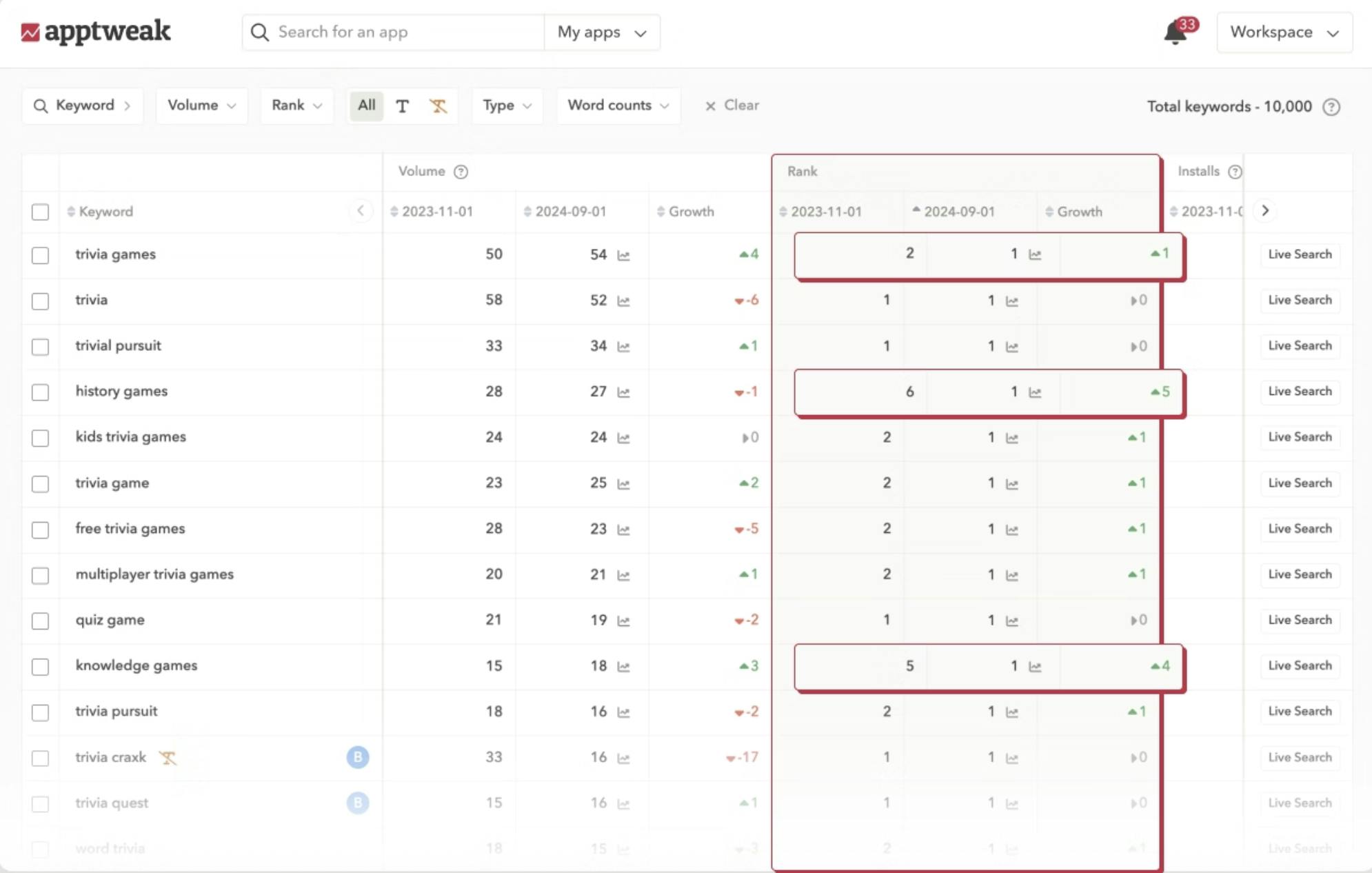
Task: Click the Installs help icon
Action: [1235, 172]
